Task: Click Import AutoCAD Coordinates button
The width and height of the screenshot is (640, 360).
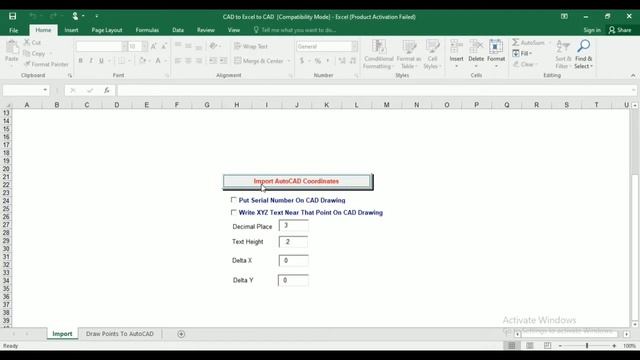Action: pyautogui.click(x=297, y=181)
